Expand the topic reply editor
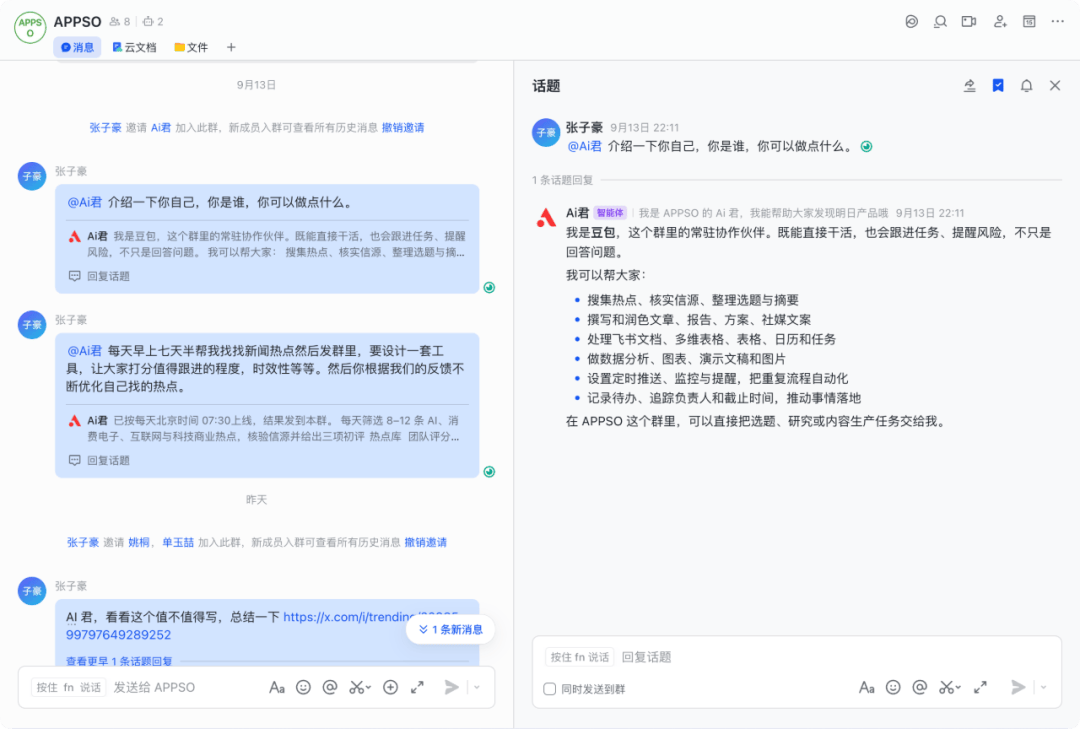This screenshot has height=729, width=1080. pyautogui.click(x=980, y=687)
